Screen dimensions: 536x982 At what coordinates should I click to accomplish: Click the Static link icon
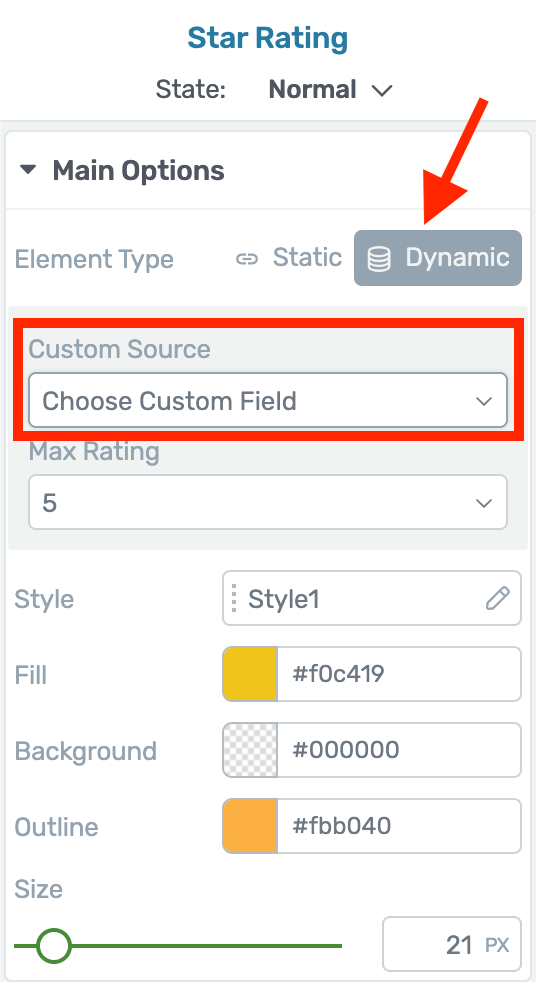tap(247, 259)
